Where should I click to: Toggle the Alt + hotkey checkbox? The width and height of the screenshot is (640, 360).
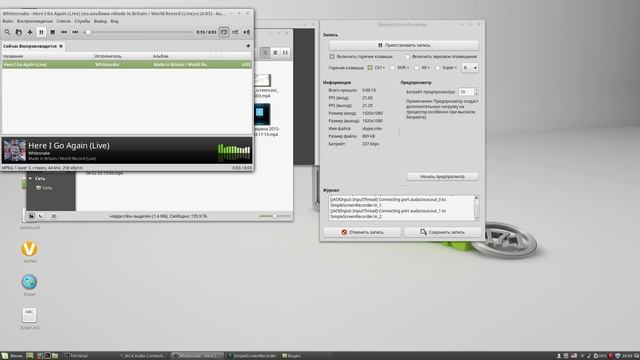click(417, 68)
